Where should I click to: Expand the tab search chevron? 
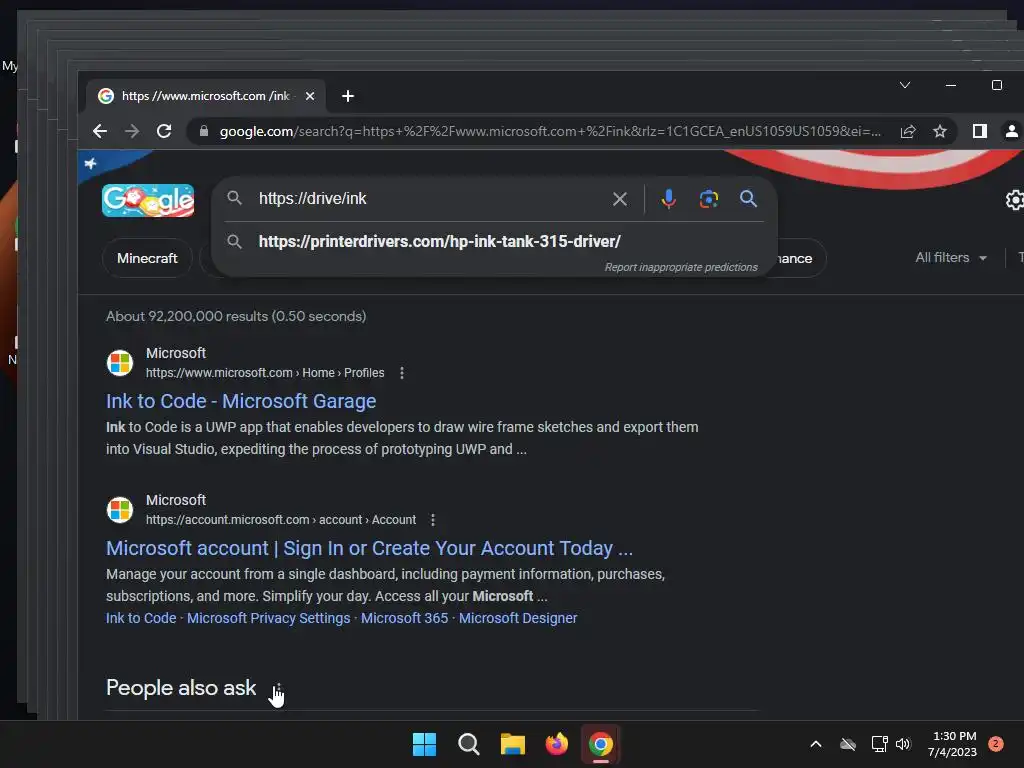click(904, 85)
